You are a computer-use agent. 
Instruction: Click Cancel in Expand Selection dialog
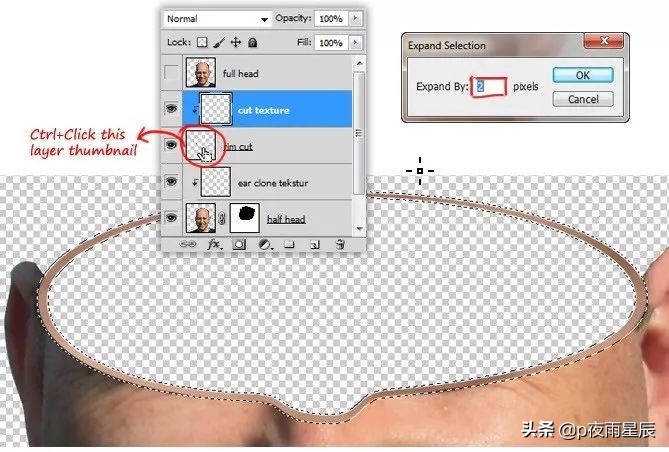(583, 99)
